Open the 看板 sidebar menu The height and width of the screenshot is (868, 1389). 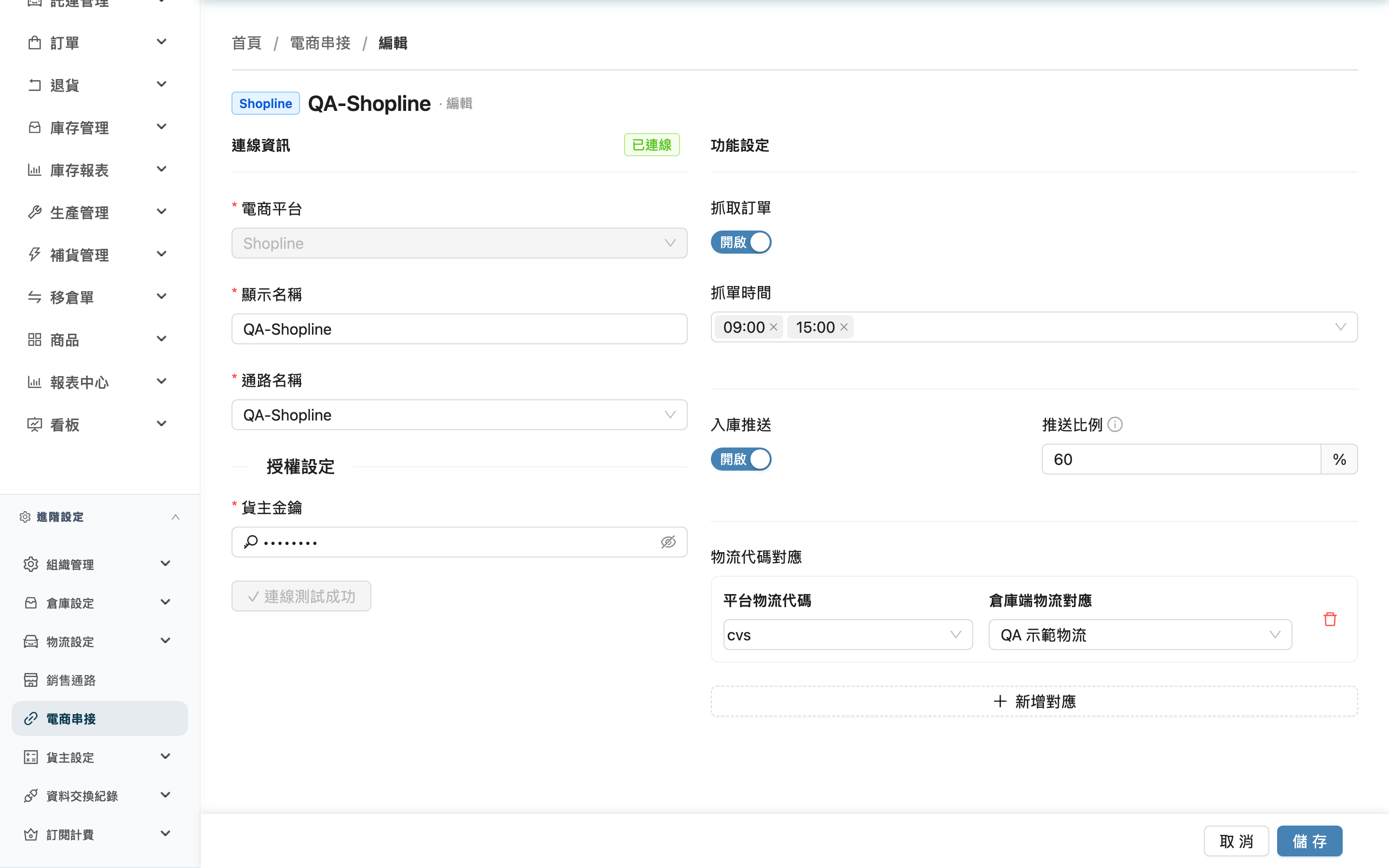99,425
